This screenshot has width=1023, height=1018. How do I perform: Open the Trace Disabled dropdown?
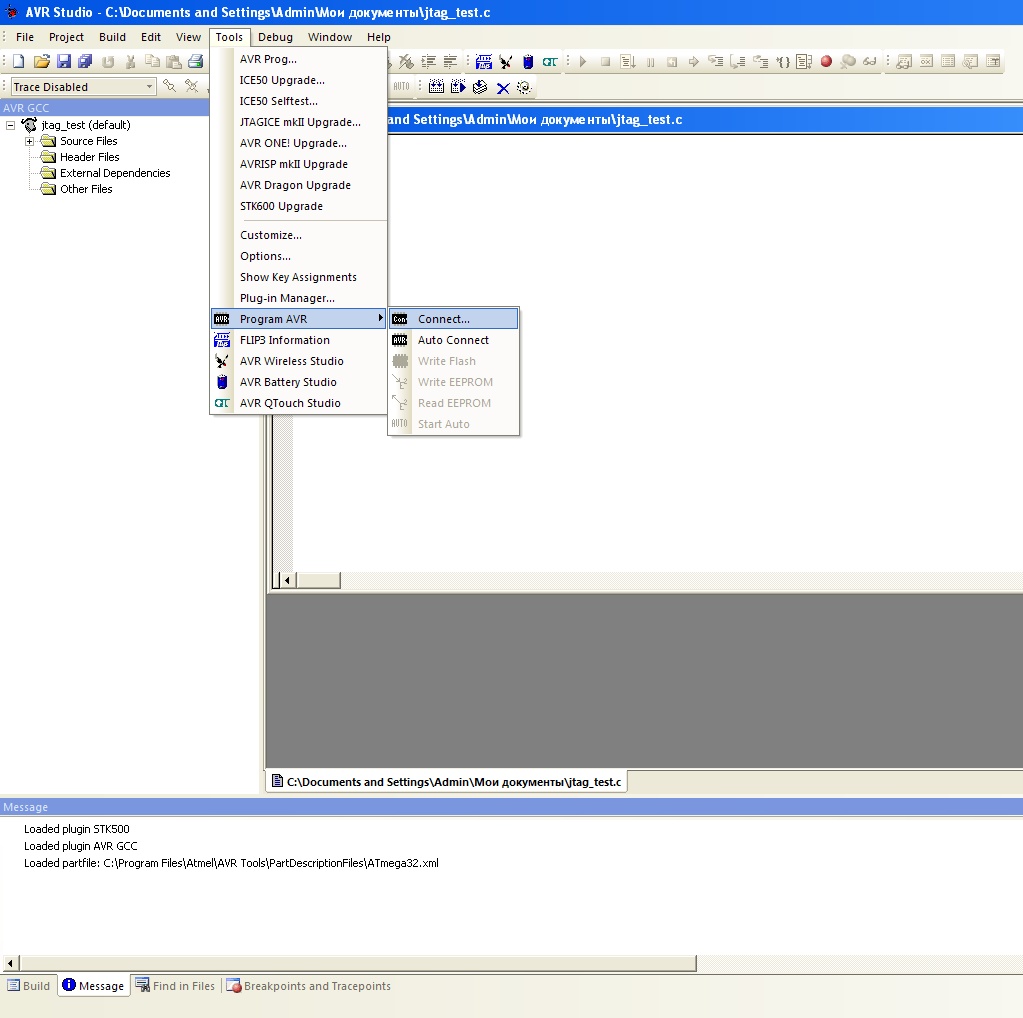(x=149, y=86)
